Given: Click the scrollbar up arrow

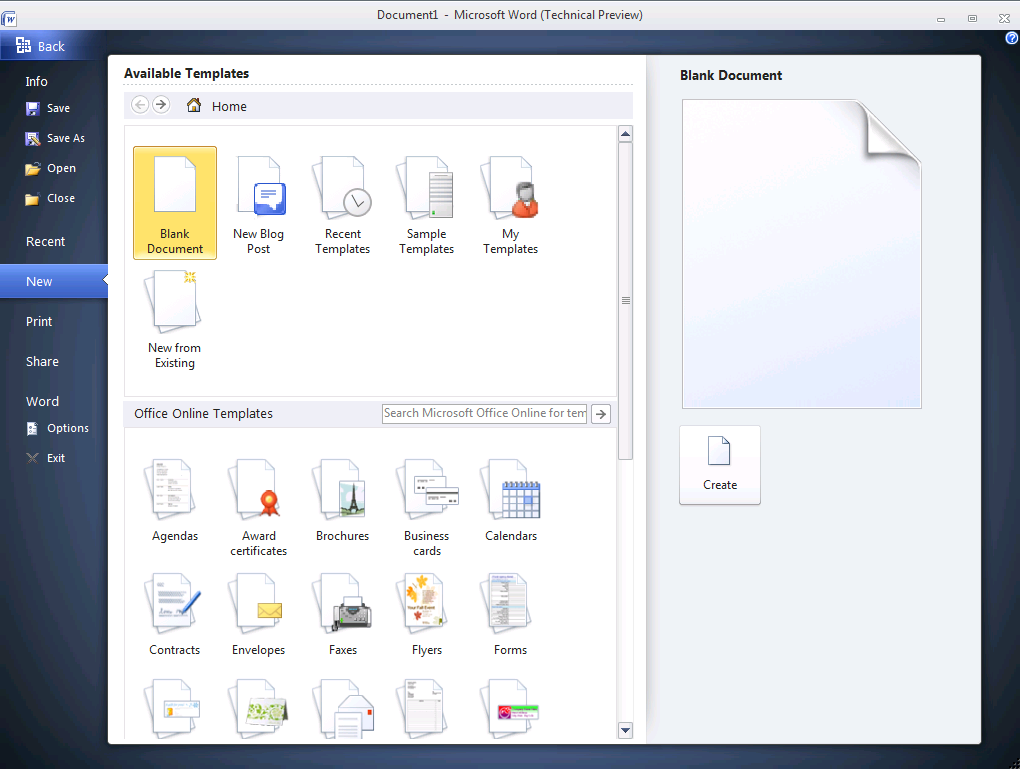Looking at the screenshot, I should click(x=625, y=134).
